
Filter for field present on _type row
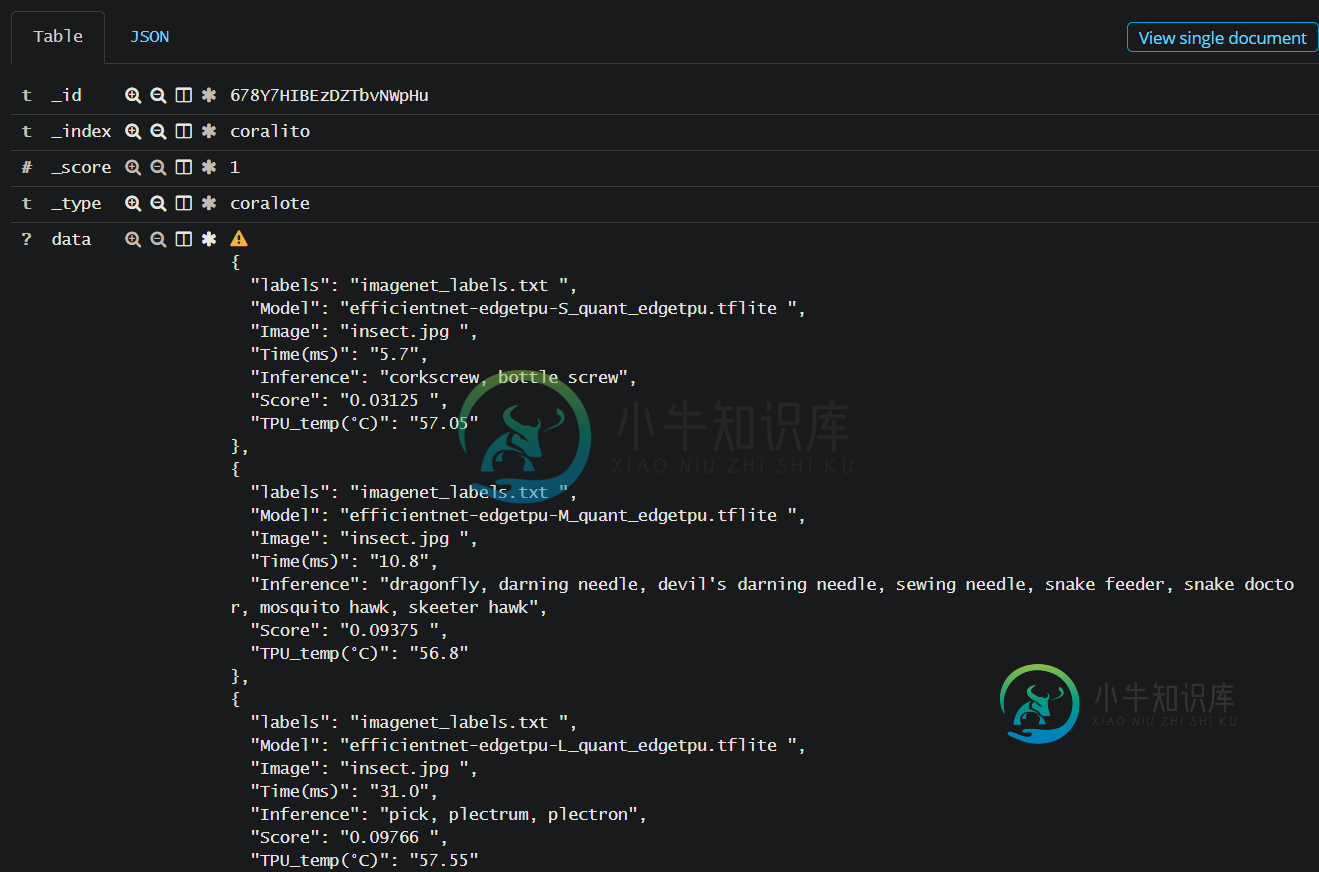point(209,203)
